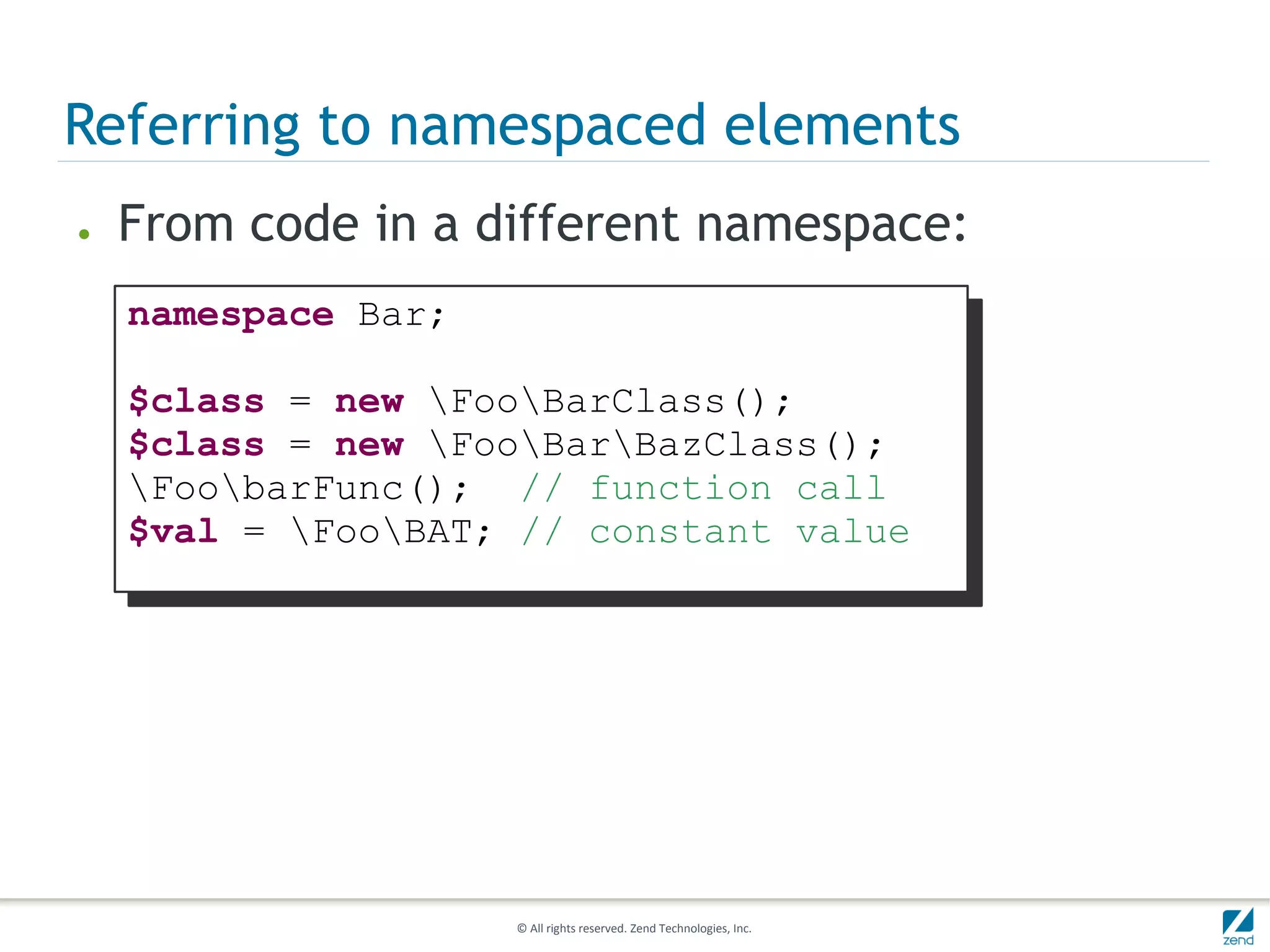1270x952 pixels.
Task: Click the comment '// constant value'
Action: (x=716, y=532)
